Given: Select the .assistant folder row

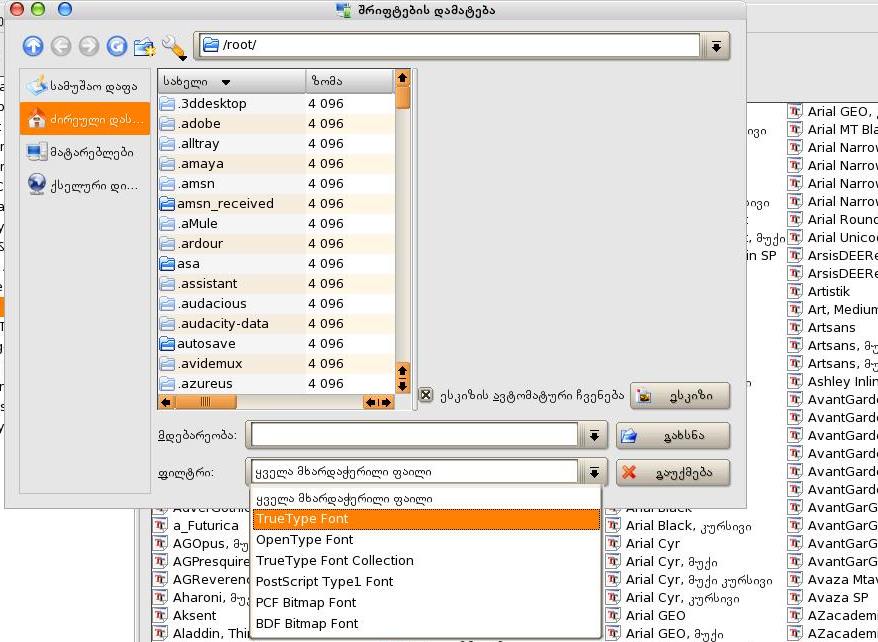Looking at the screenshot, I should click(x=277, y=283).
